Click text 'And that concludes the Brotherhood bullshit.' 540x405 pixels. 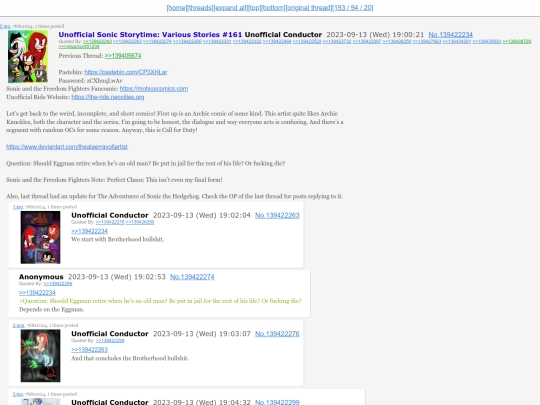coord(130,358)
